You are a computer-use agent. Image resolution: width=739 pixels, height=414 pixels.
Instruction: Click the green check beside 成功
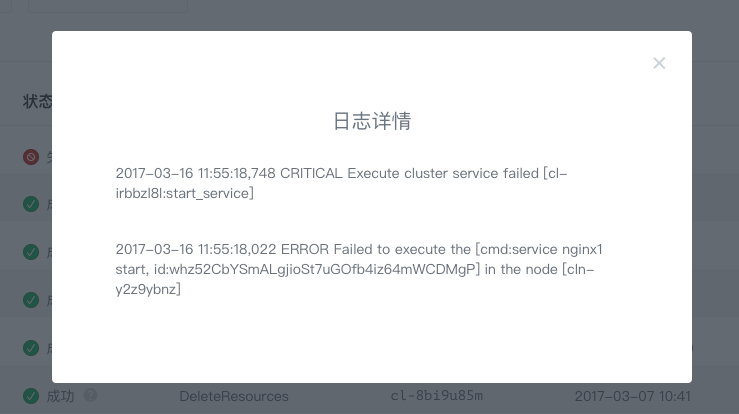31,396
